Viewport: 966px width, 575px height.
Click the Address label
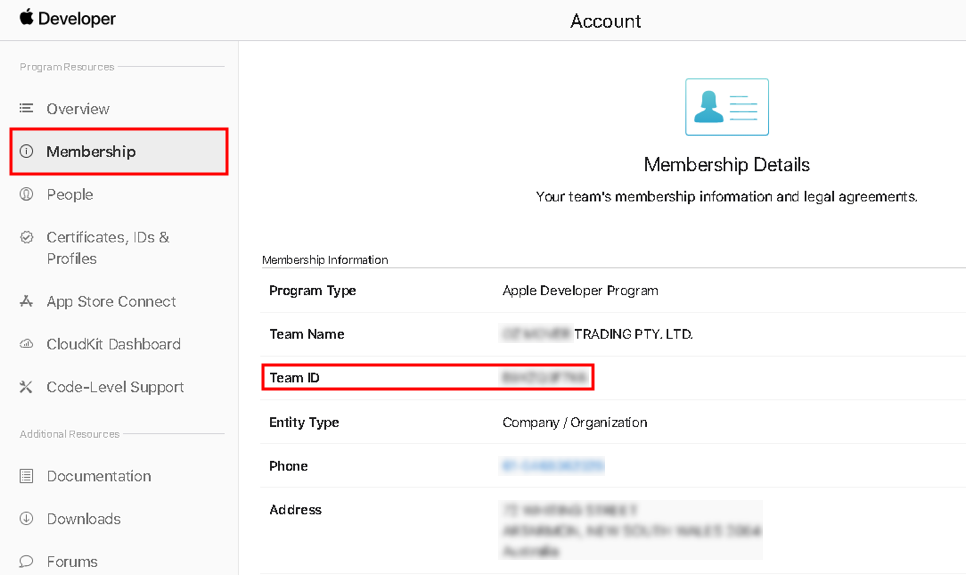[x=296, y=510]
